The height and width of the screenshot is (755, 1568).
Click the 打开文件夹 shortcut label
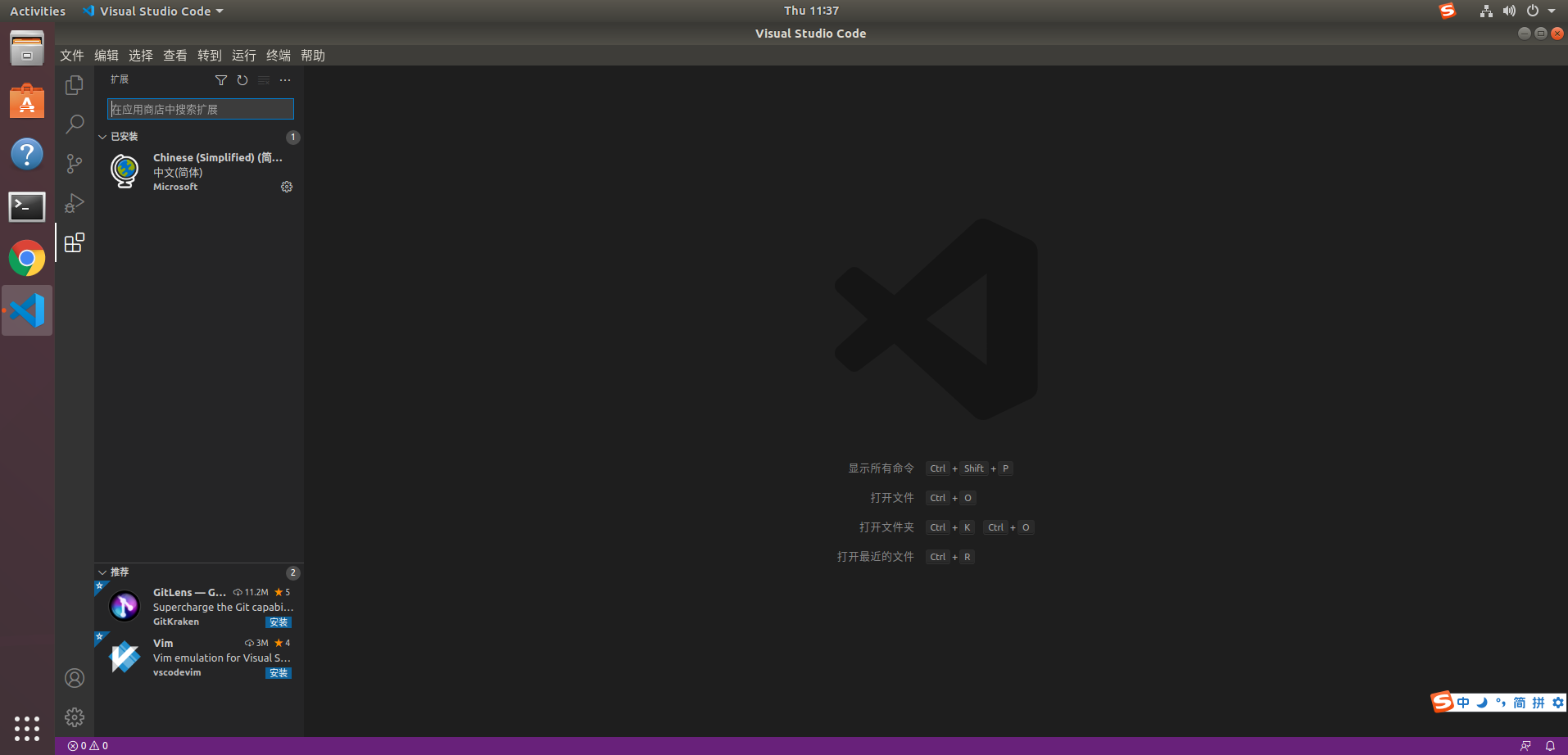pyautogui.click(x=886, y=527)
